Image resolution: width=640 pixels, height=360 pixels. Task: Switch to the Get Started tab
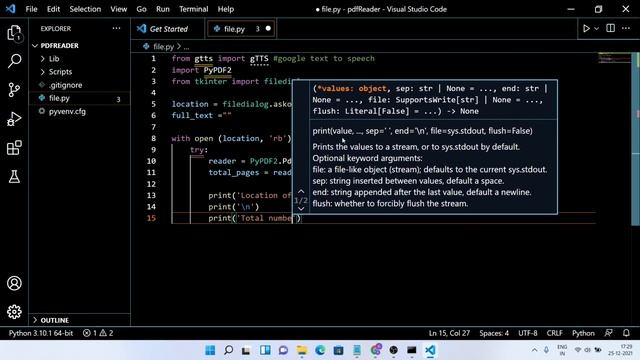point(168,29)
